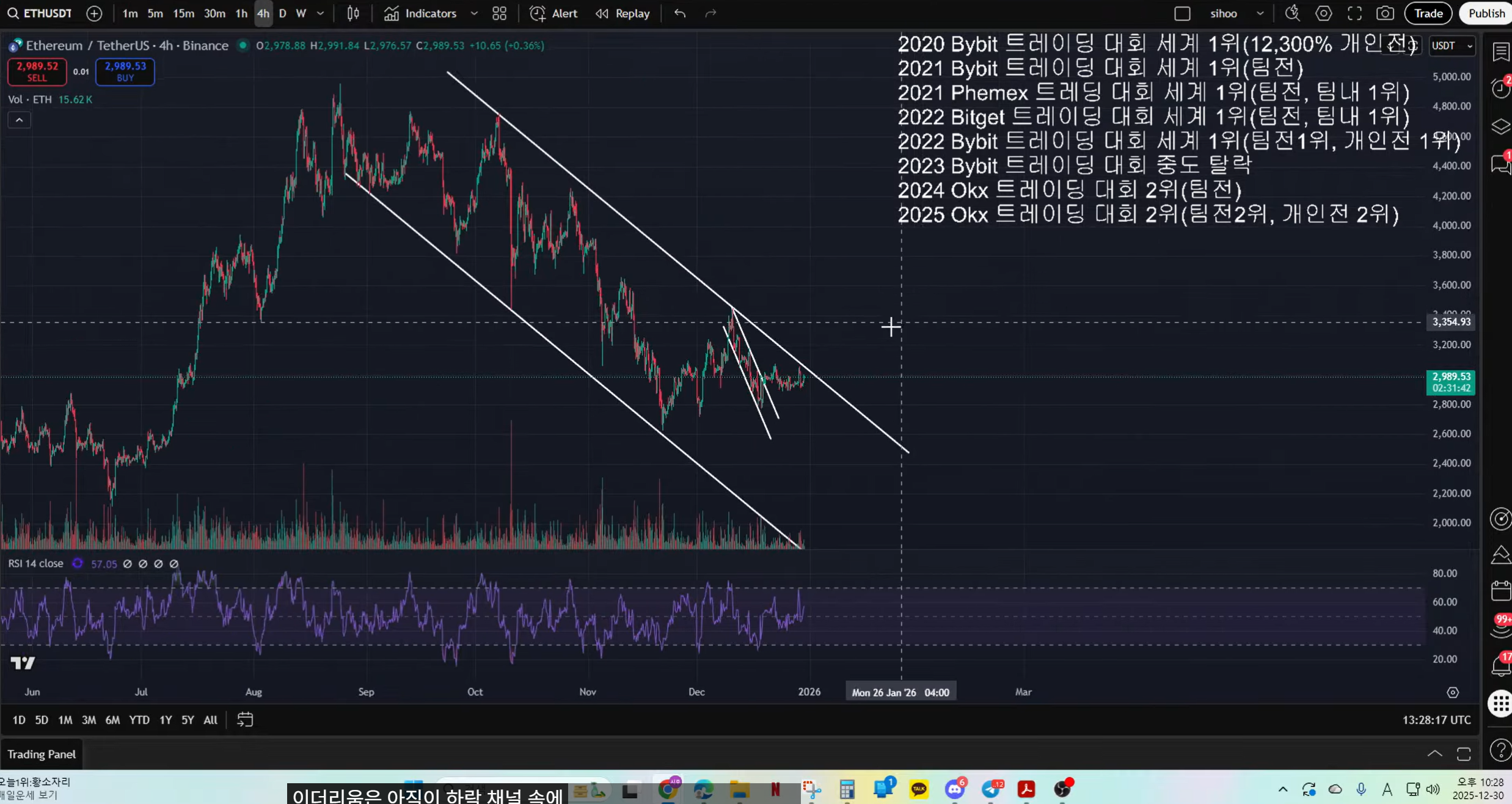
Task: Take a chart snapshot with the camera icon
Action: click(x=1384, y=13)
